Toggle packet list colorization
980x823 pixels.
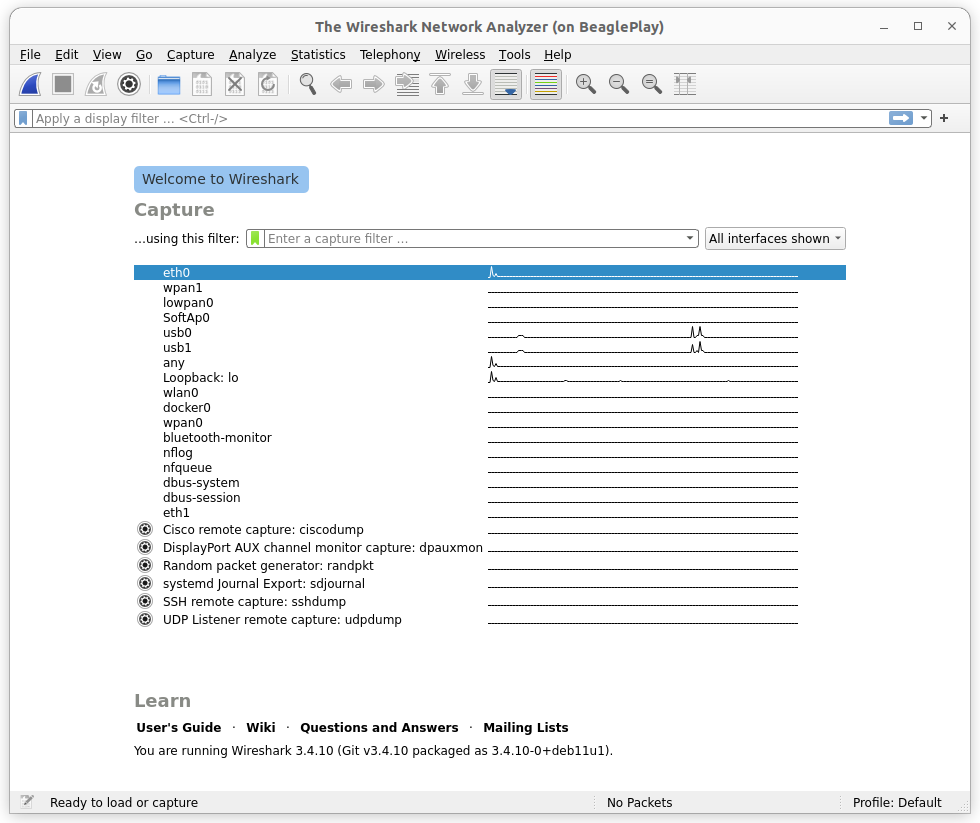545,84
